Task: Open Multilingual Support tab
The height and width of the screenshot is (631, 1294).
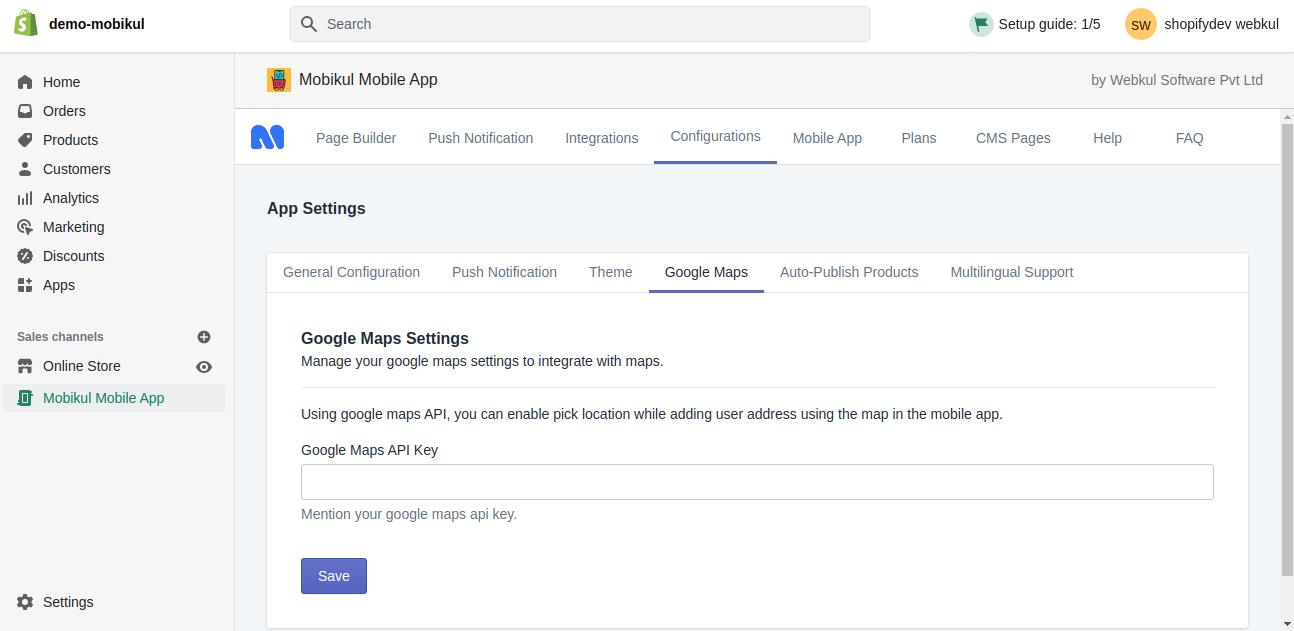Action: (1012, 272)
